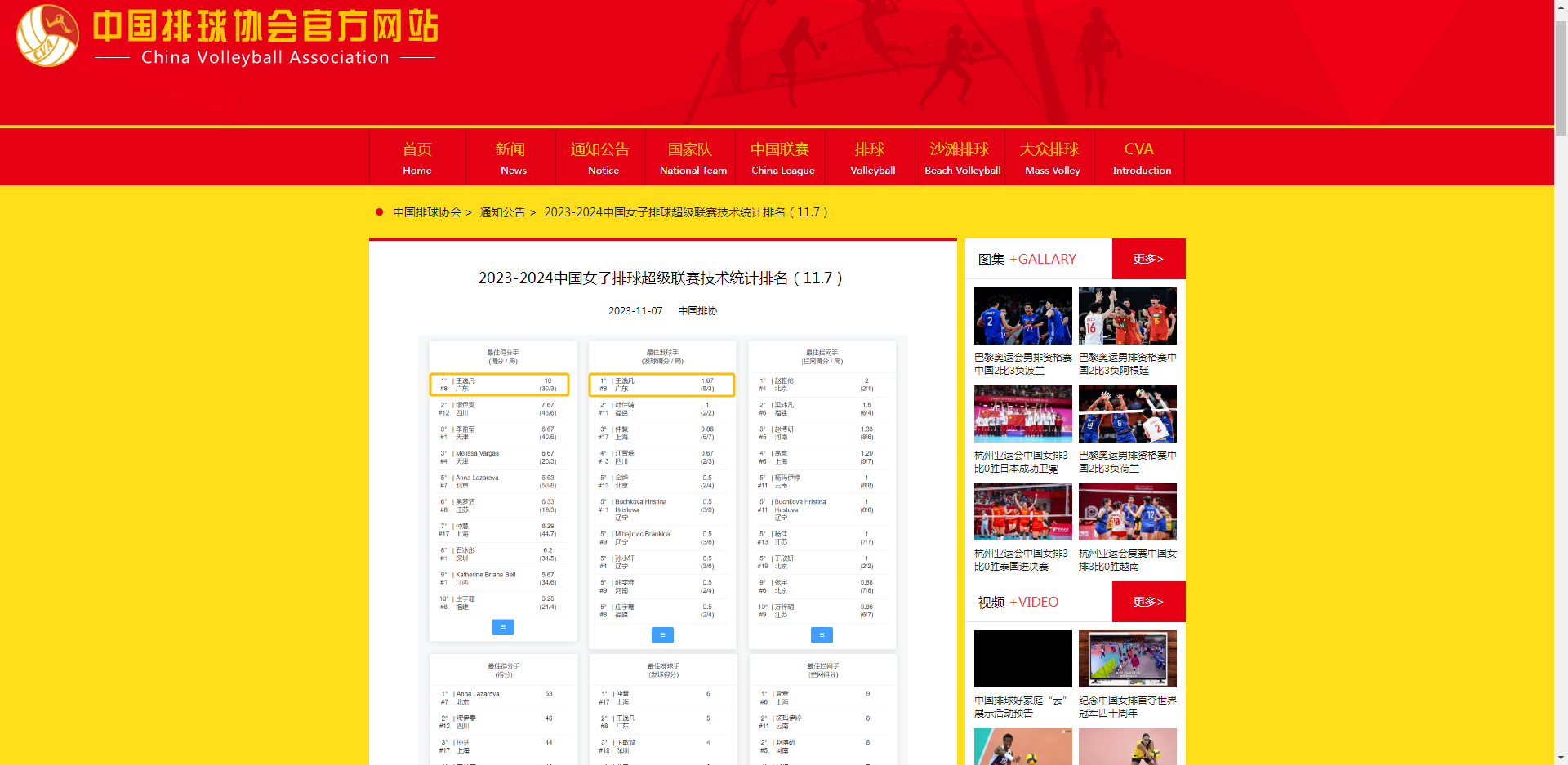This screenshot has width=1568, height=765.
Task: Click Mihajlovic Brankica row in 最佳发球手 table
Action: click(x=662, y=538)
